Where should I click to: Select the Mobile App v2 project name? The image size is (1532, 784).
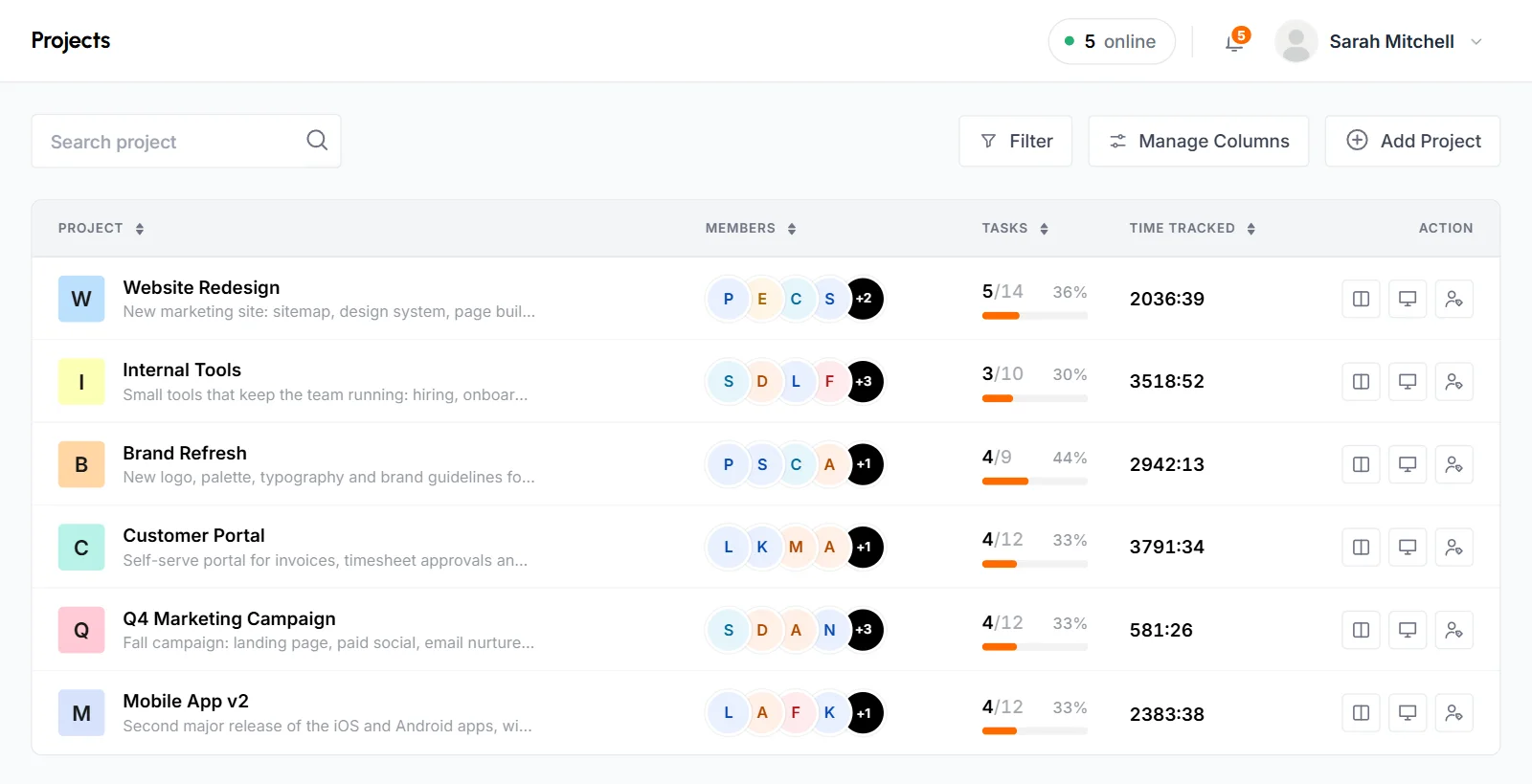point(186,701)
